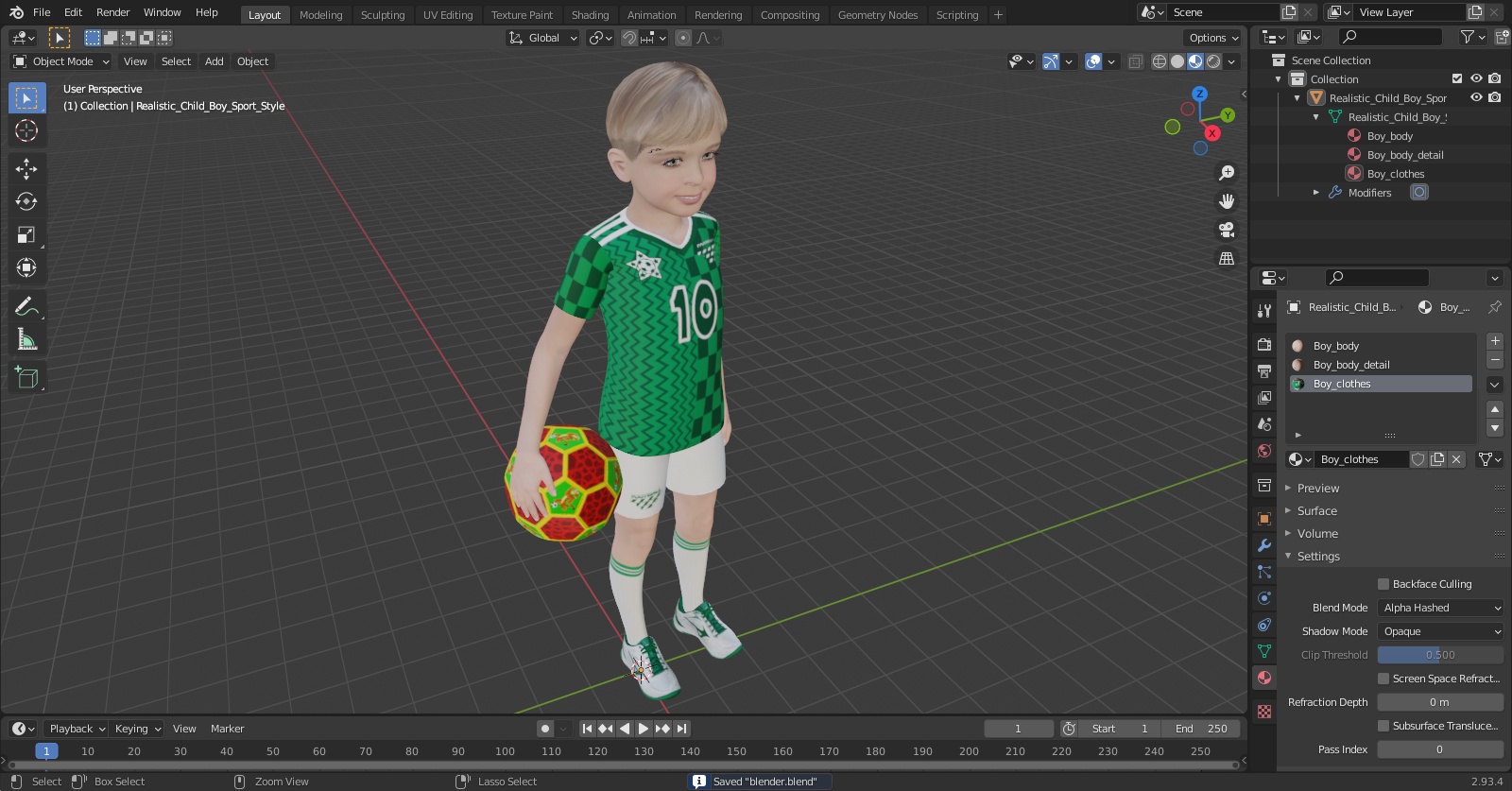
Task: Open the Global transform orientation dropdown
Action: [542, 38]
